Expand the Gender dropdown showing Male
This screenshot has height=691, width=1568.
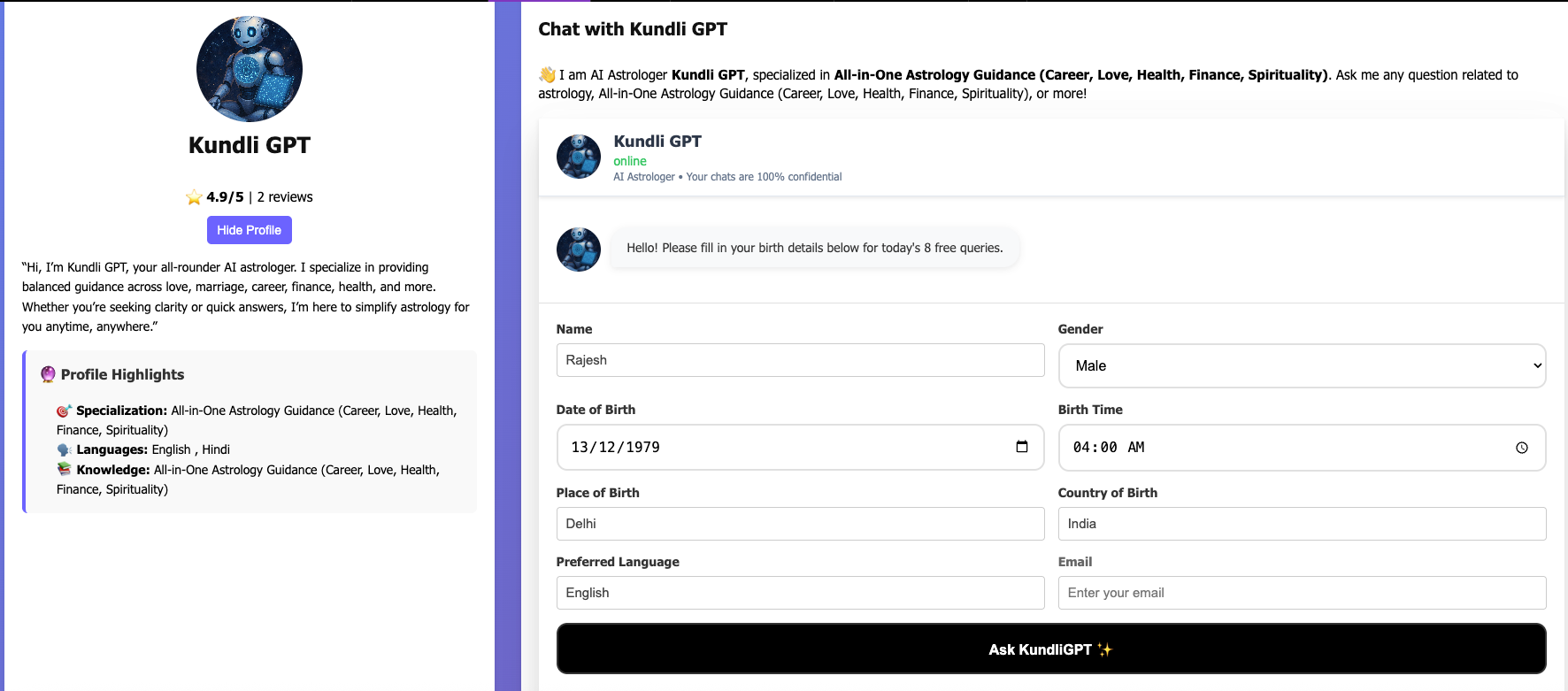point(1302,365)
